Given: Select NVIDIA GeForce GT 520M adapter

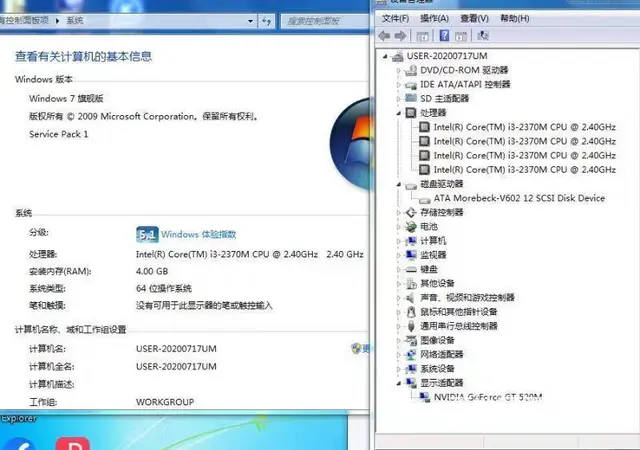Looking at the screenshot, I should pos(488,397).
